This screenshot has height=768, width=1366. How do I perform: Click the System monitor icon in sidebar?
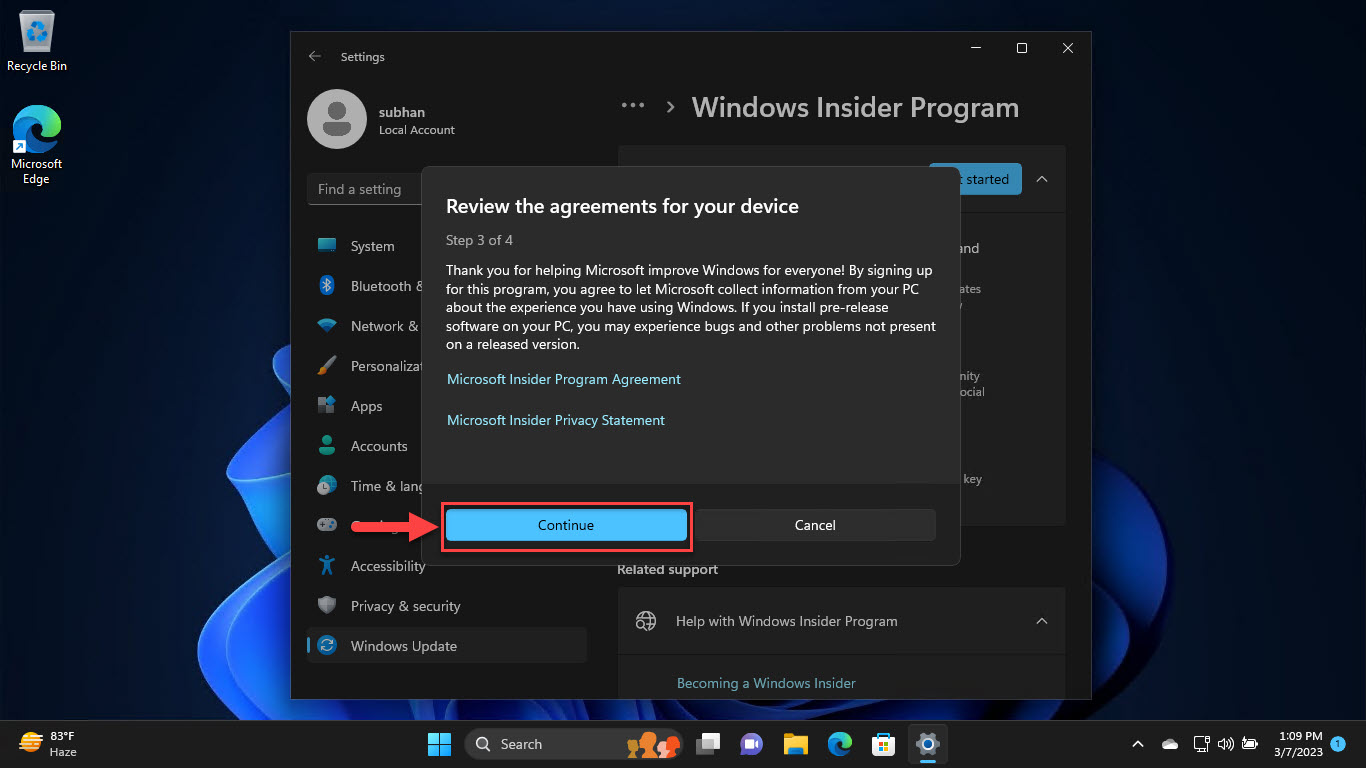click(327, 246)
